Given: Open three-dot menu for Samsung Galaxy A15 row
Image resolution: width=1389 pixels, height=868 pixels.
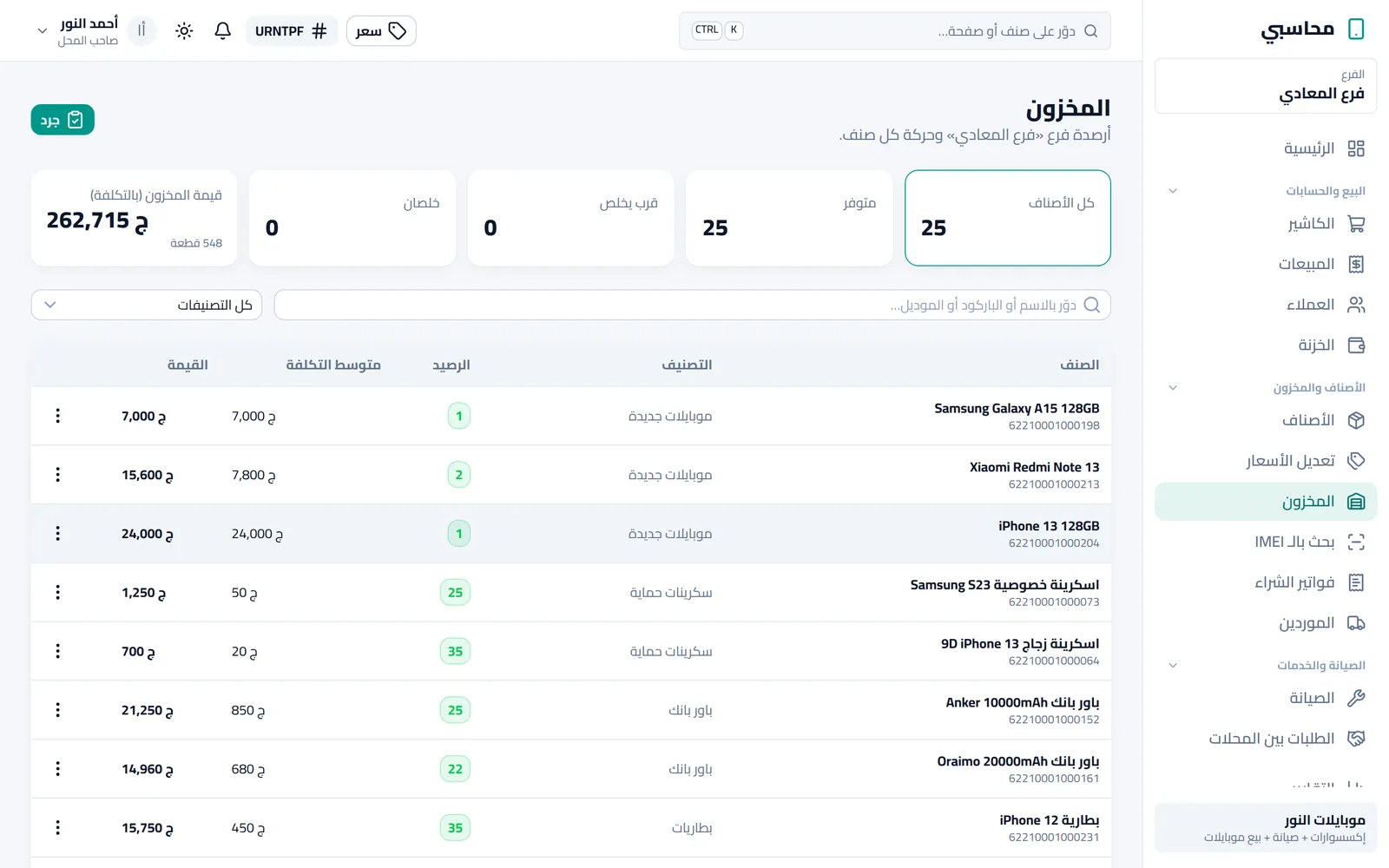Looking at the screenshot, I should coord(58,416).
